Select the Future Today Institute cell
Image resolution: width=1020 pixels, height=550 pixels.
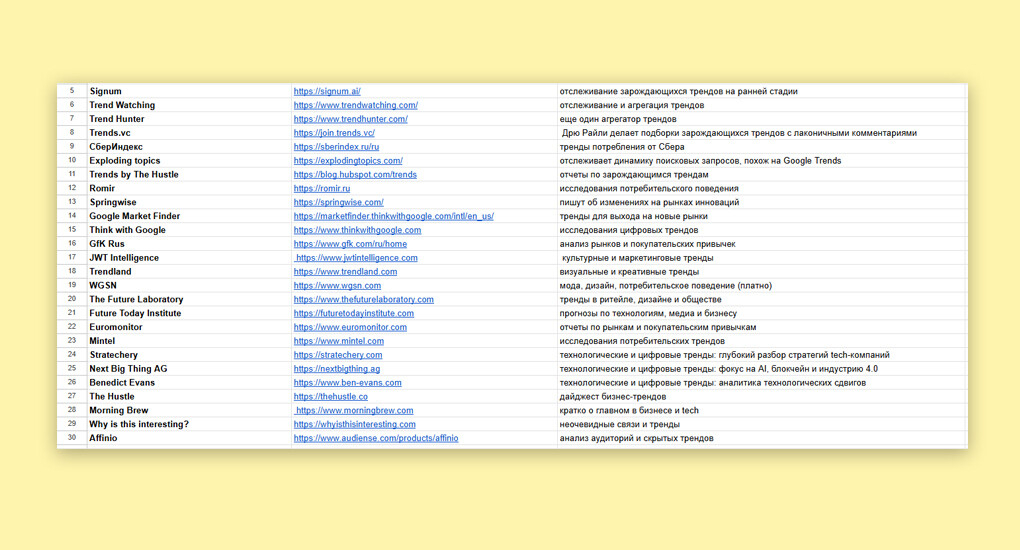coord(189,313)
